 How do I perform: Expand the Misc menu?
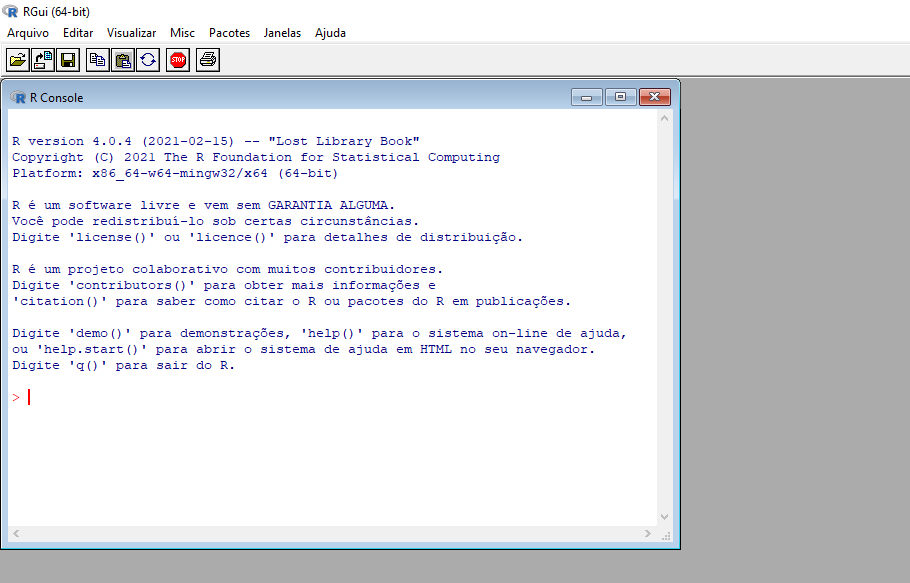coord(183,33)
